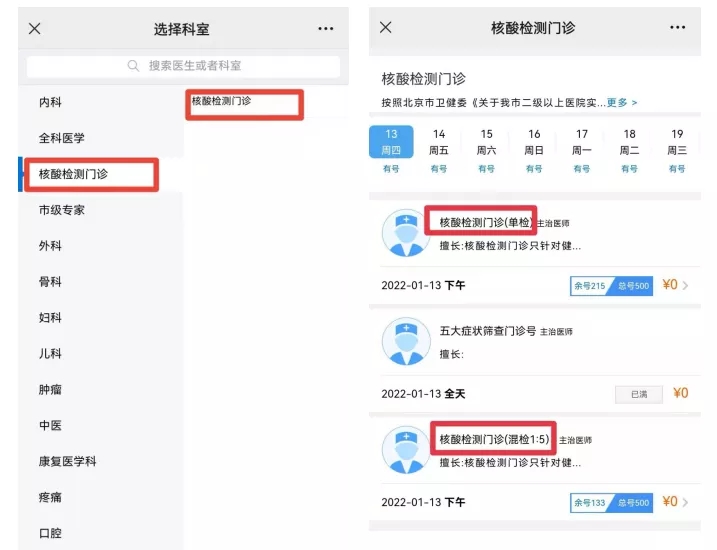717x550 pixels.
Task: Close the 选择科室 screen with X icon
Action: (x=35, y=29)
